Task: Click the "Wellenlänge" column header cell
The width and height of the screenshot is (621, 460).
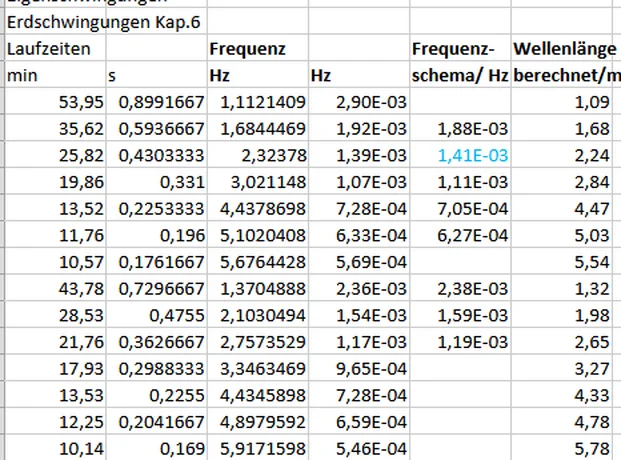Action: (x=565, y=48)
